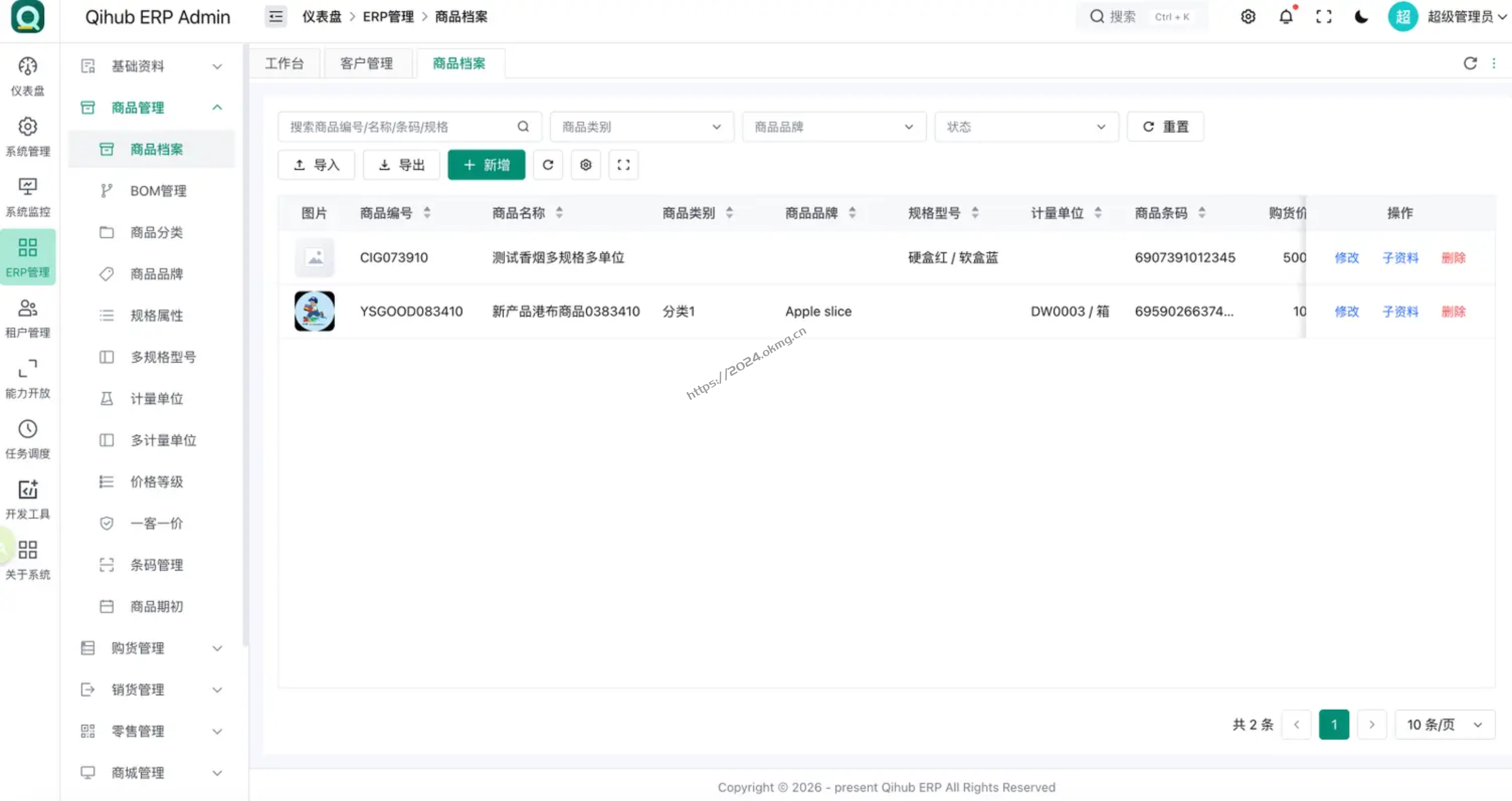The image size is (1512, 801).
Task: Click the Qihub logo icon
Action: [x=27, y=17]
